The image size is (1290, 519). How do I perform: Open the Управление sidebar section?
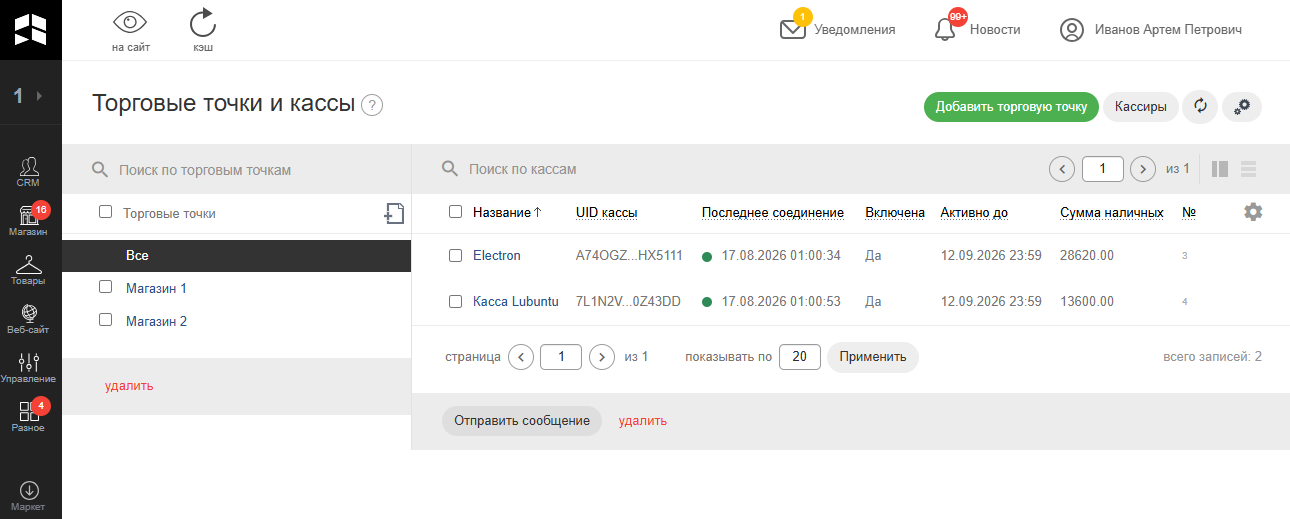[x=28, y=368]
